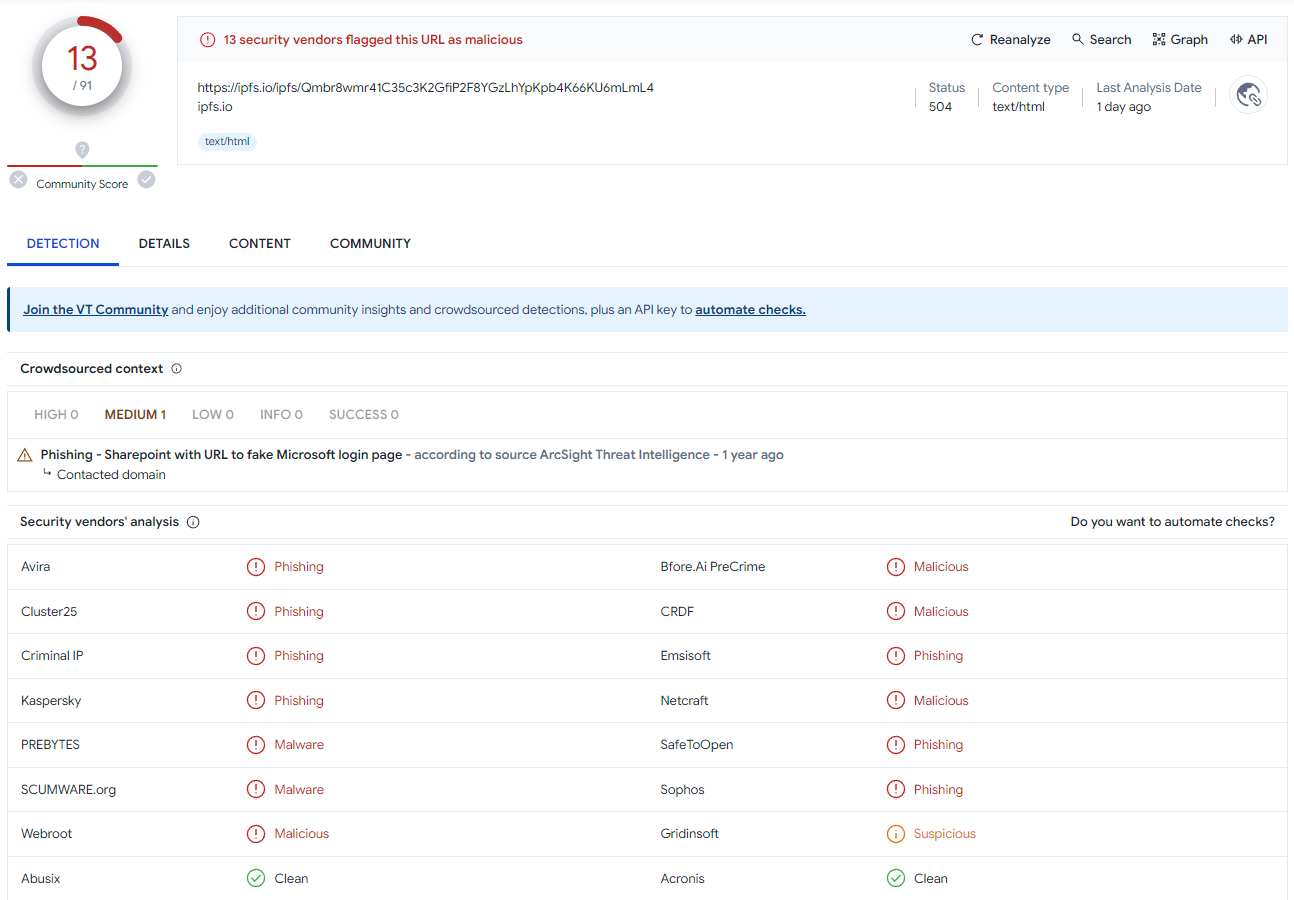Click the SafeToOpen vendor name
The width and height of the screenshot is (1294, 900).
point(696,745)
